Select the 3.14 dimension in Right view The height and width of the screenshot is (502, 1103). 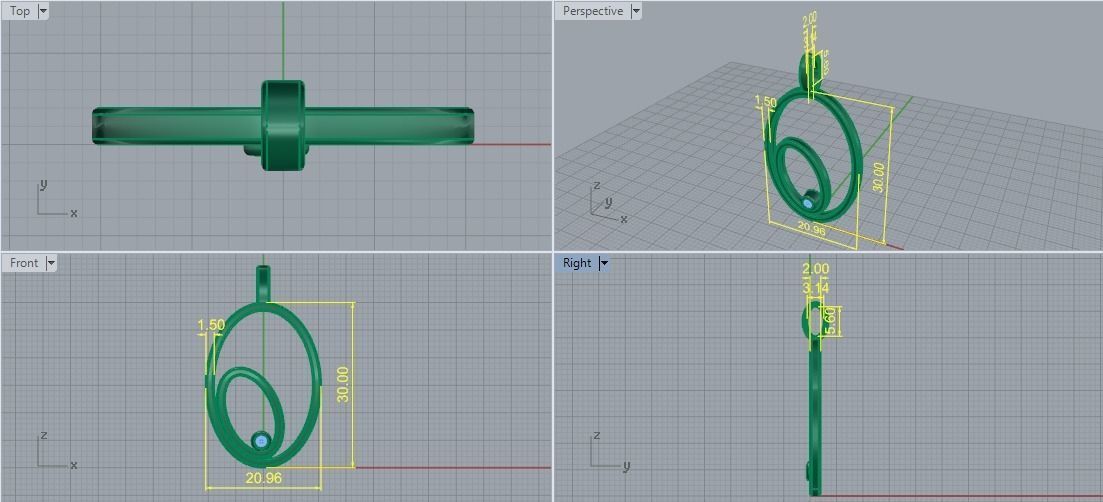tap(815, 288)
